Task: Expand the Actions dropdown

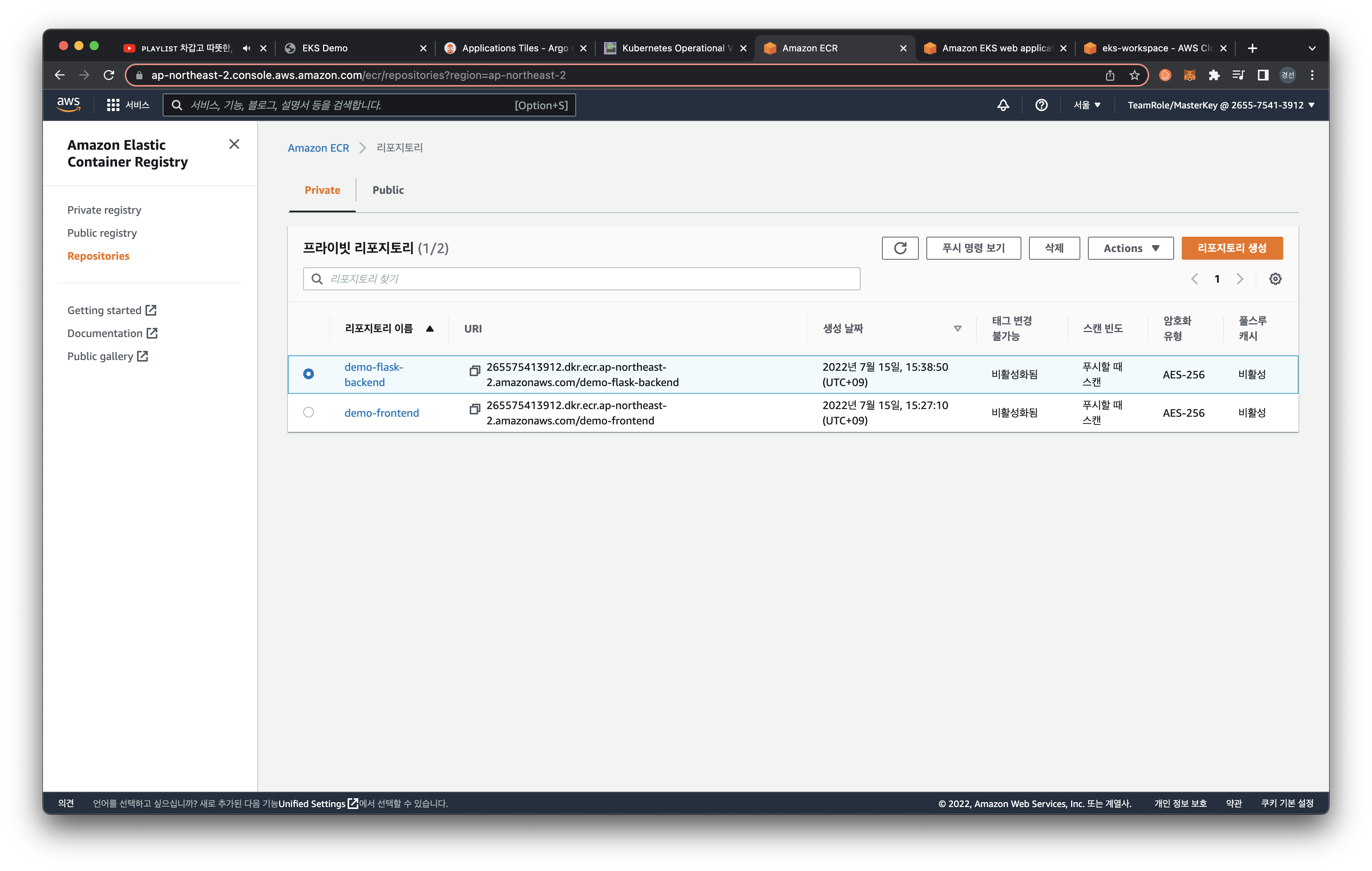Action: (1130, 248)
